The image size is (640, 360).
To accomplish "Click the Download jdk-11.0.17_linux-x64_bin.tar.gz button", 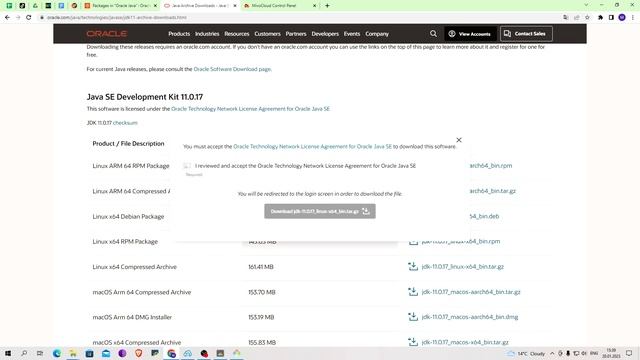I will click(320, 211).
